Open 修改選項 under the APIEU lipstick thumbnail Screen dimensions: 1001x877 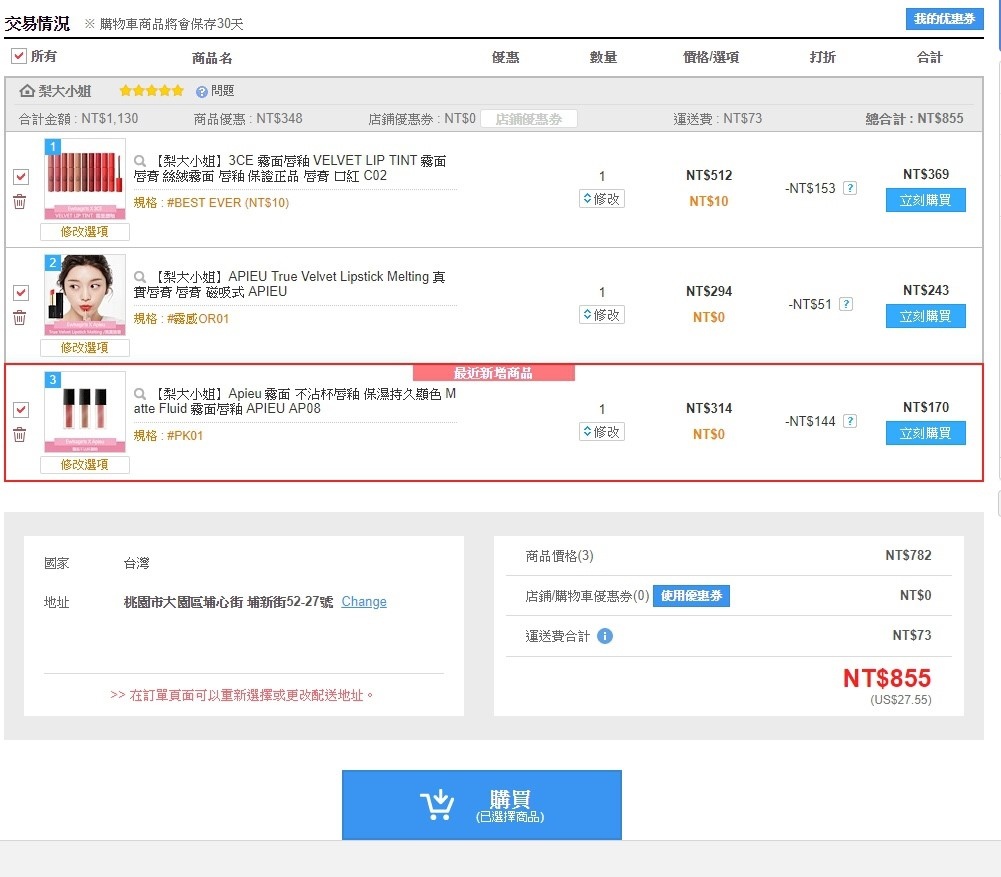tap(85, 348)
